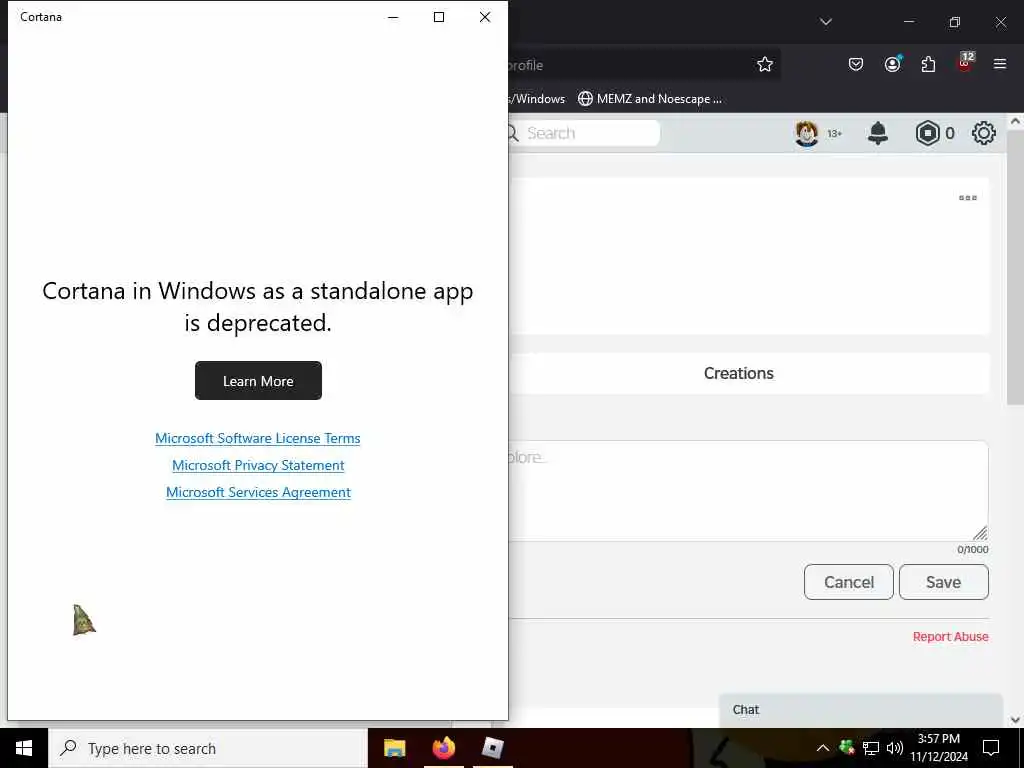Switch to Firefox from the taskbar
Viewport: 1024px width, 768px height.
(x=443, y=748)
